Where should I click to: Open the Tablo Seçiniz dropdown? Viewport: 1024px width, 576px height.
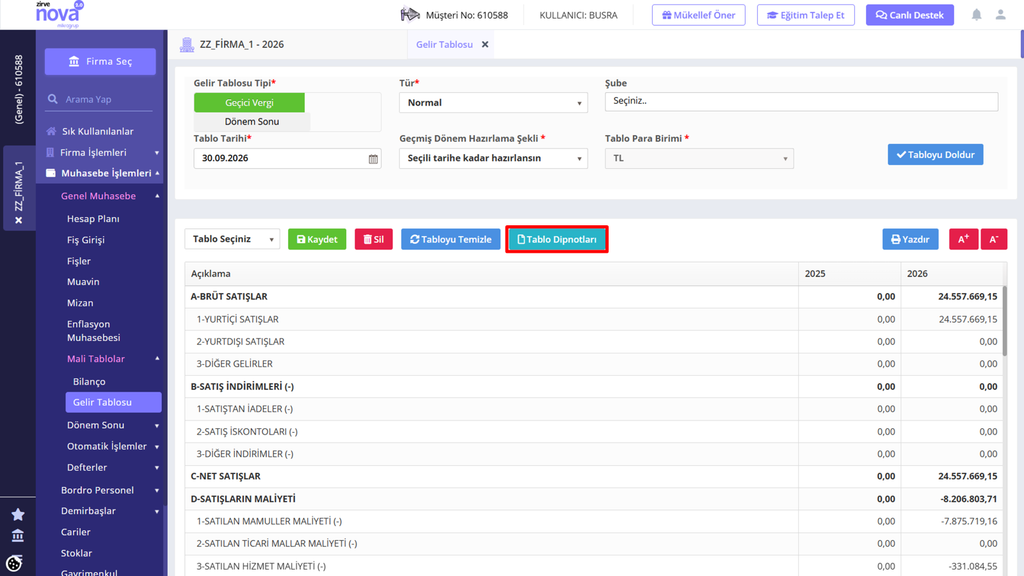232,239
